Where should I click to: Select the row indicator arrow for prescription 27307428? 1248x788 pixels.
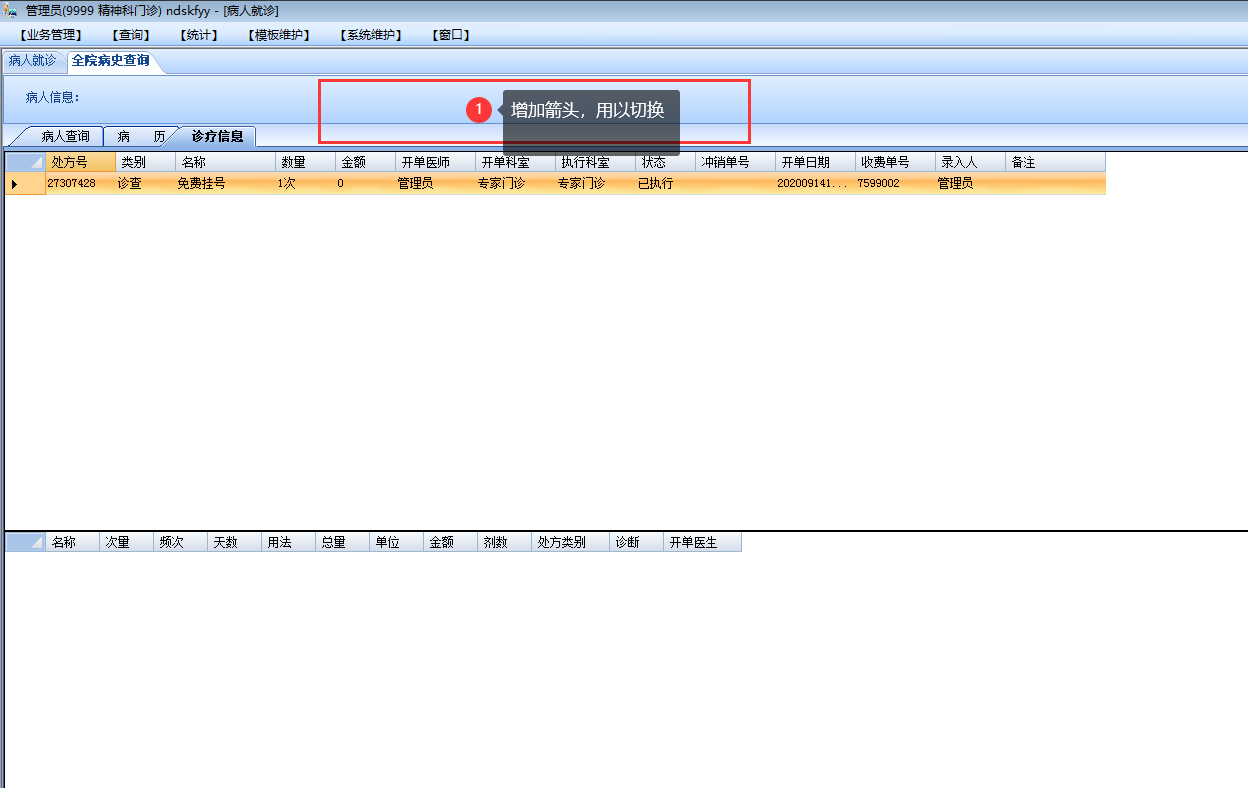pos(14,184)
